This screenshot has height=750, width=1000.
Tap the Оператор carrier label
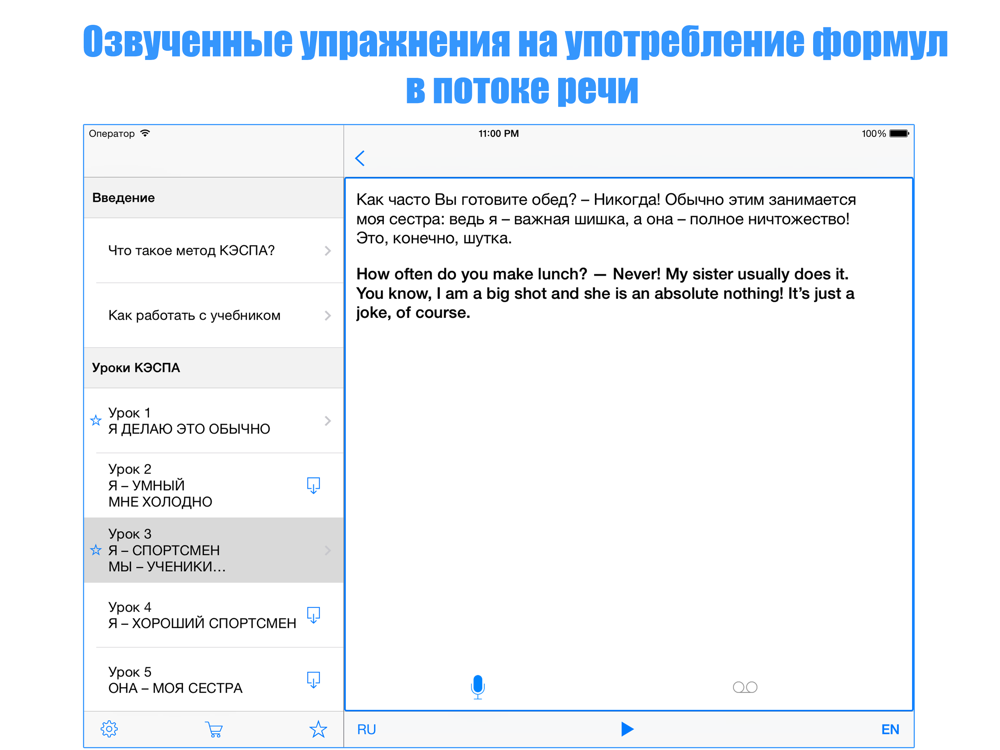(112, 133)
